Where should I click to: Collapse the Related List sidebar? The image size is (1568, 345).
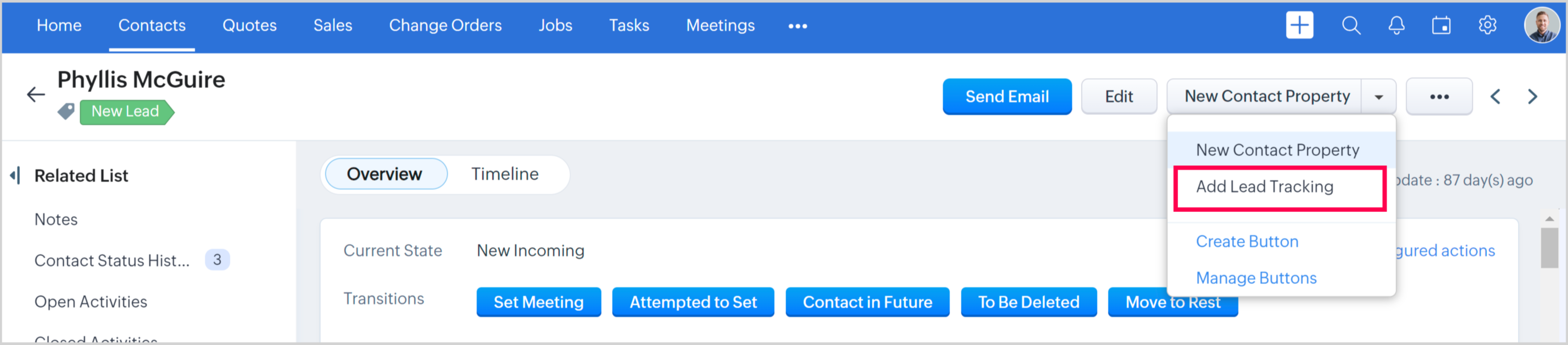click(16, 175)
